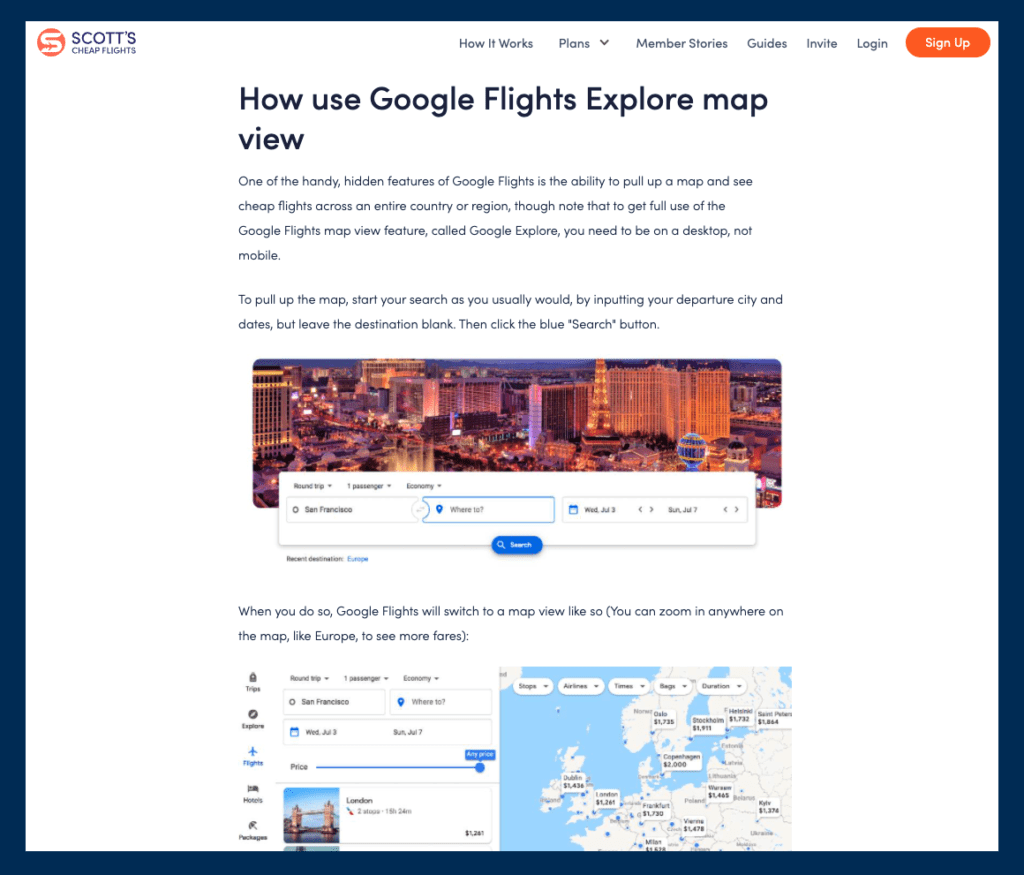Click the highlighted Where to? destination field

click(x=488, y=509)
